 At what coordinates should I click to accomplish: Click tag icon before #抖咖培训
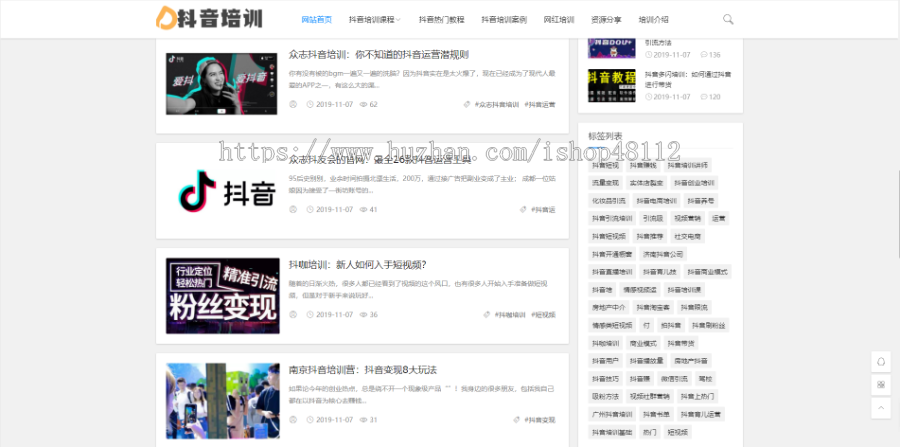(487, 314)
